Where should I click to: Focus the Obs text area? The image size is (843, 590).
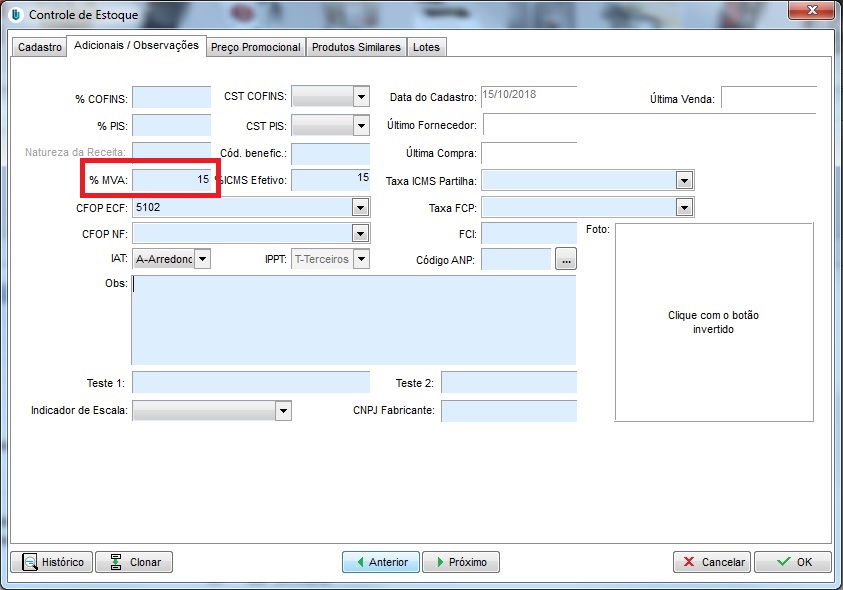pyautogui.click(x=353, y=320)
